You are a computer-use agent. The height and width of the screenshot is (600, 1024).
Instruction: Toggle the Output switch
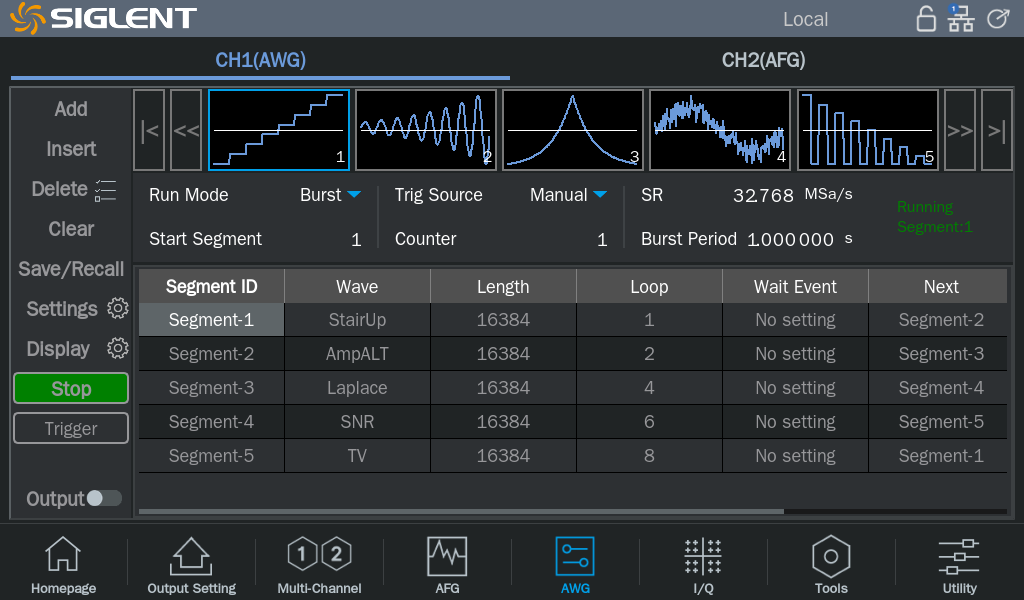(103, 498)
